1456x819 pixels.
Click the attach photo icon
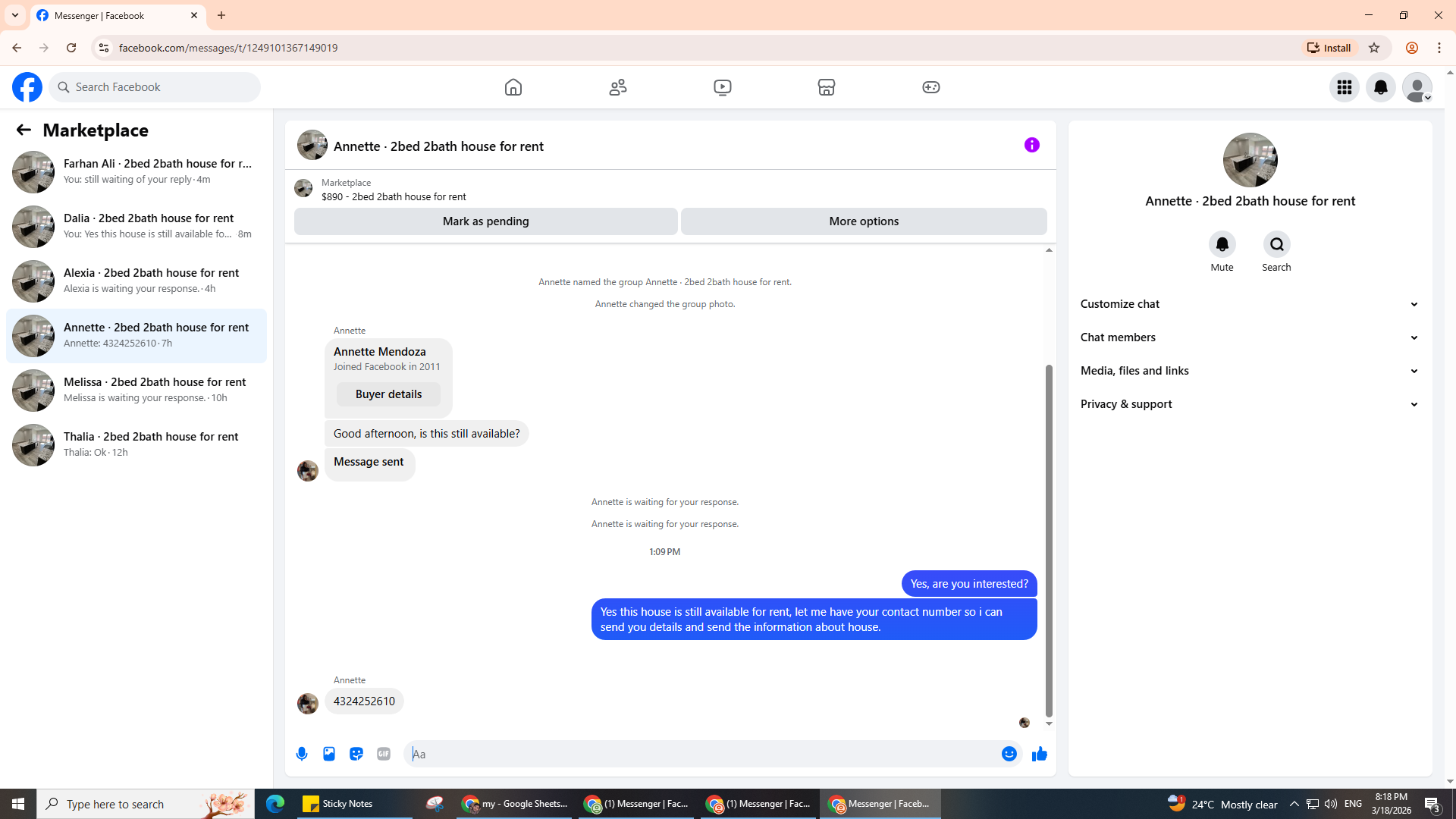[329, 754]
